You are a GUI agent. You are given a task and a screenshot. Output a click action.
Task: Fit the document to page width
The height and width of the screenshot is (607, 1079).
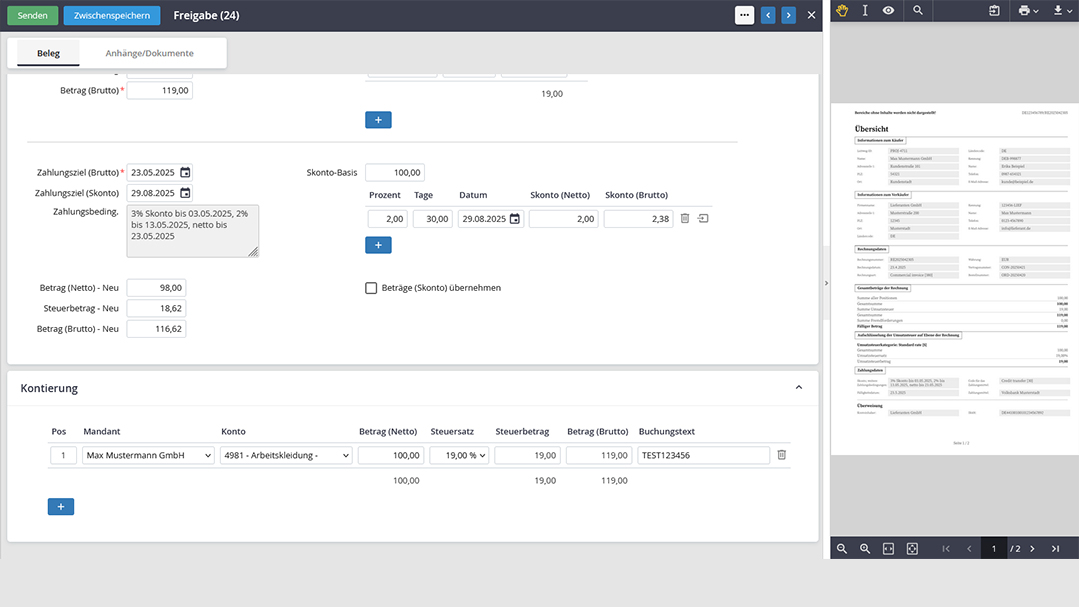point(889,549)
